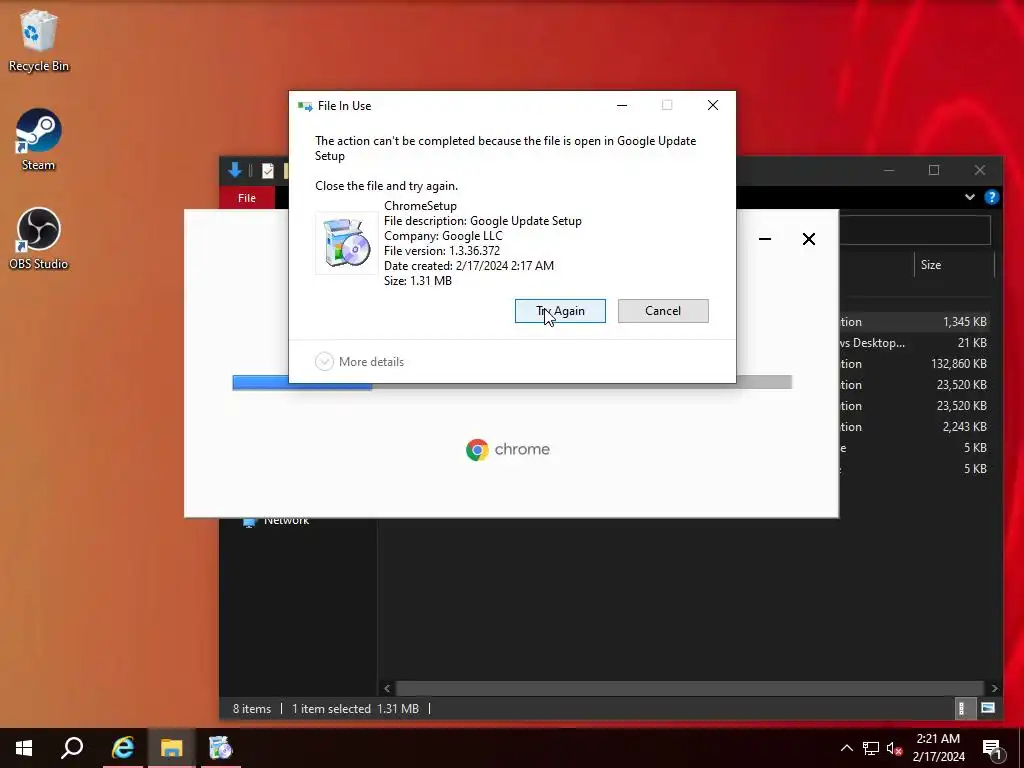
Task: Show hidden system tray icons
Action: pyautogui.click(x=846, y=748)
